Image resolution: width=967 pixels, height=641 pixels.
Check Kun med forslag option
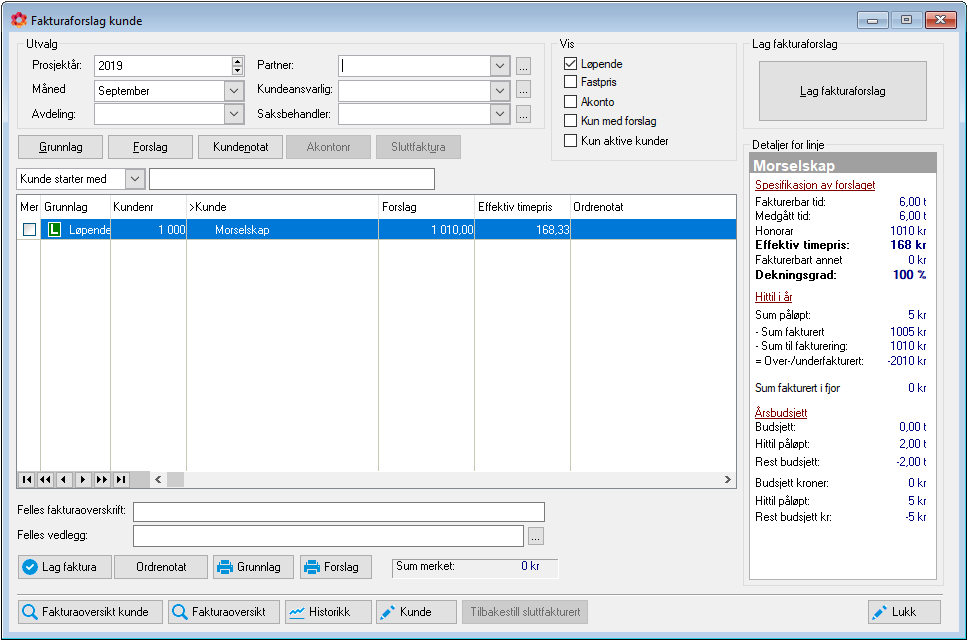[570, 120]
